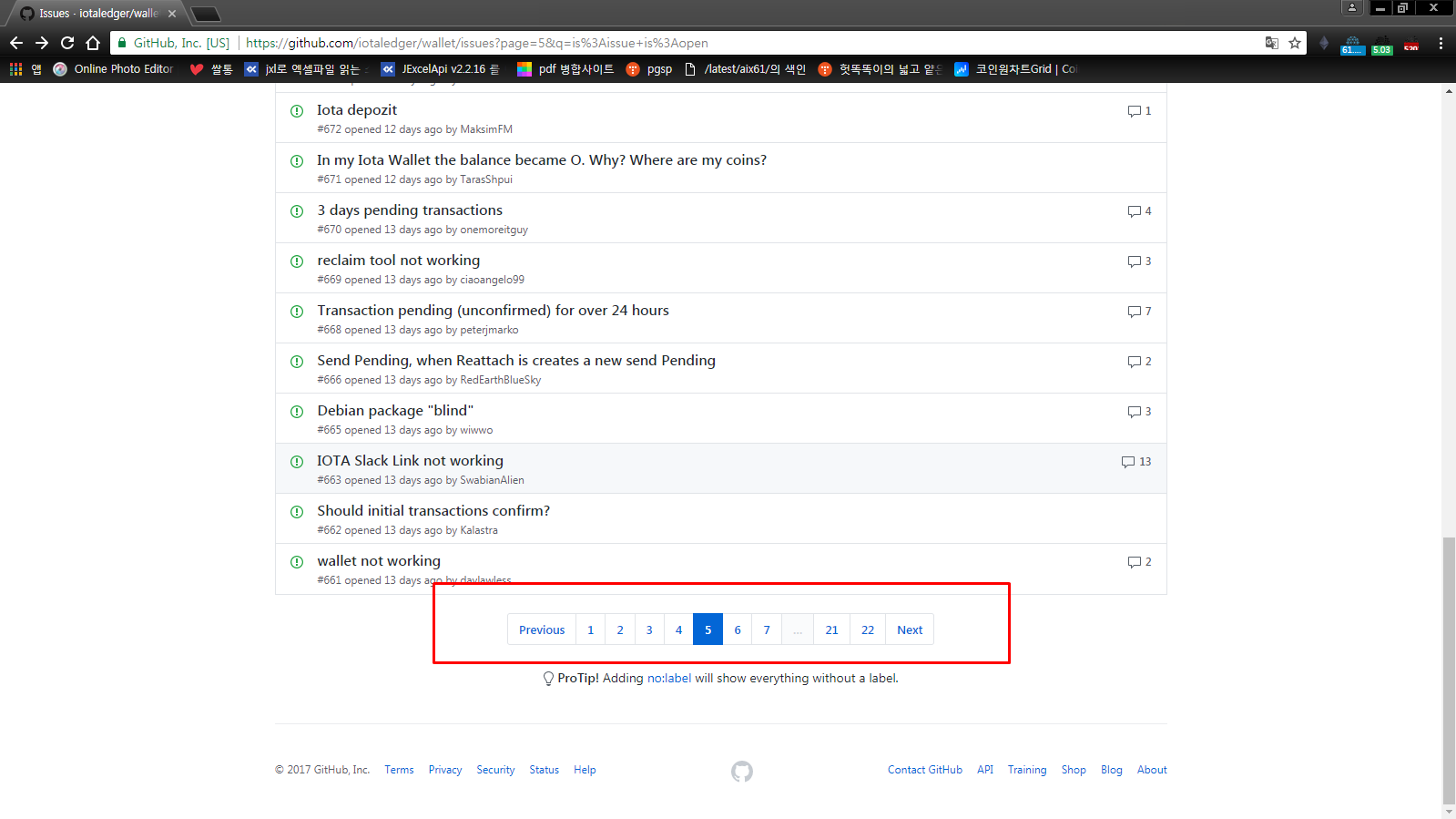The image size is (1456, 819).
Task: Open comments for Transaction pending over 24 hours
Action: click(1139, 311)
